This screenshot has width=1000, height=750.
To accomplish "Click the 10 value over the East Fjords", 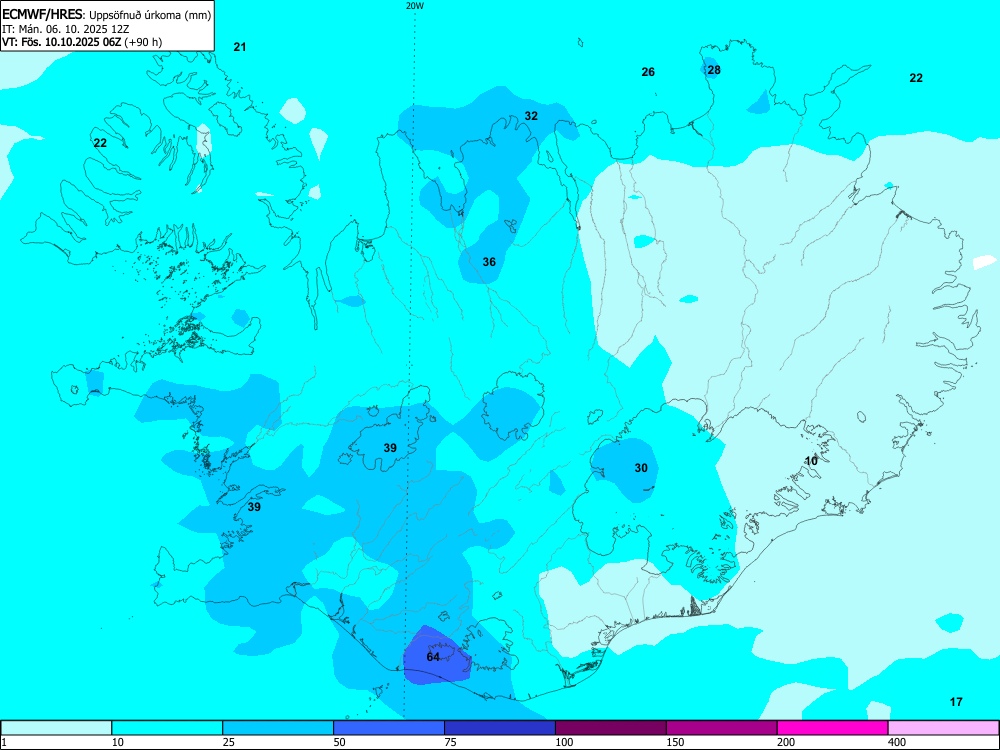I will (x=811, y=461).
